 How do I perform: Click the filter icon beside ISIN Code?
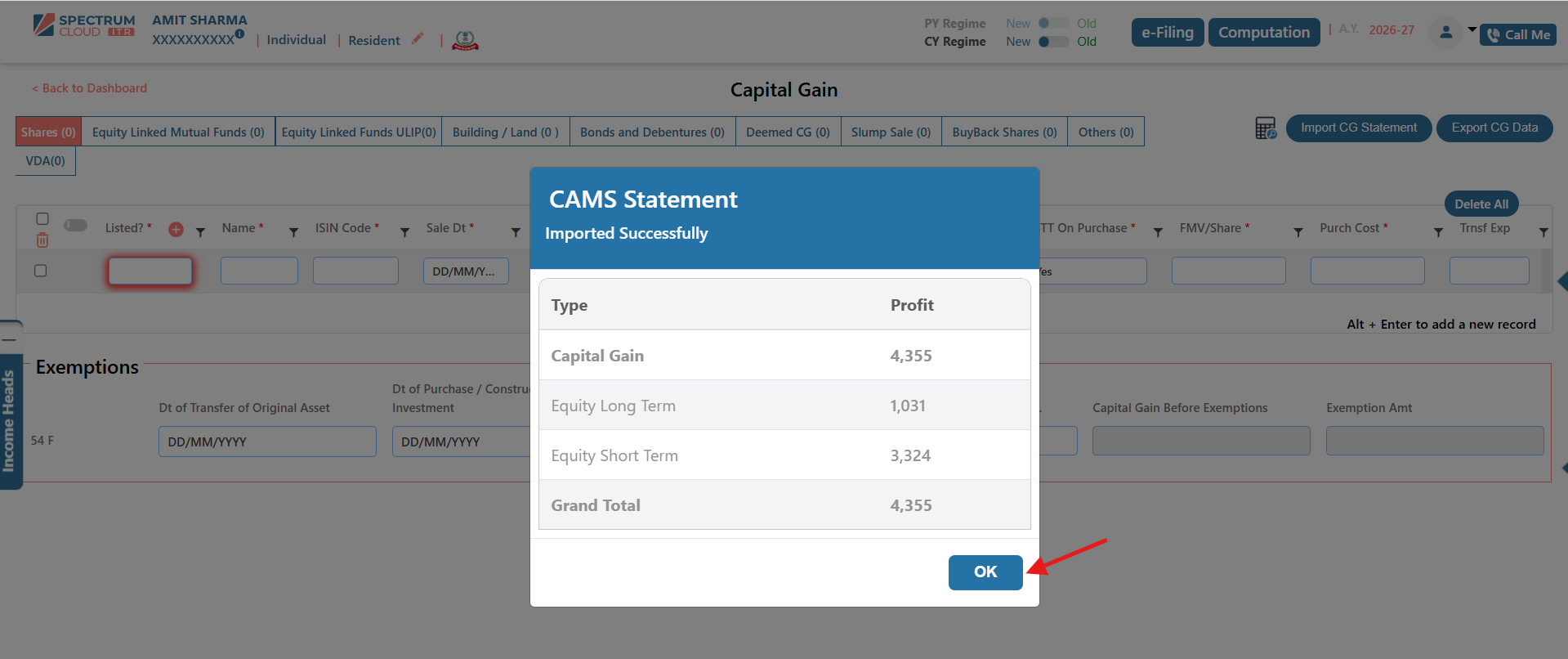click(404, 233)
